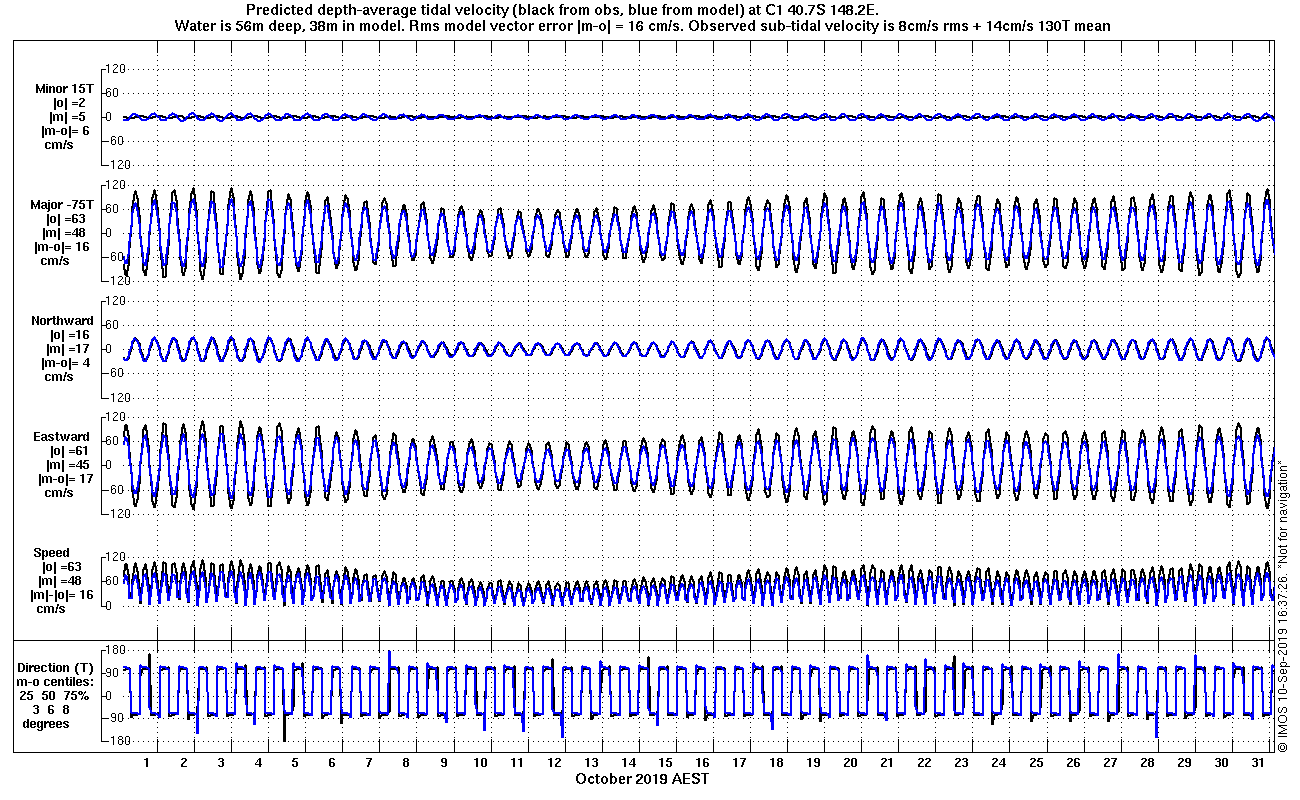Select the 'm-o centiles:' label
1300x800 pixels.
click(x=57, y=681)
